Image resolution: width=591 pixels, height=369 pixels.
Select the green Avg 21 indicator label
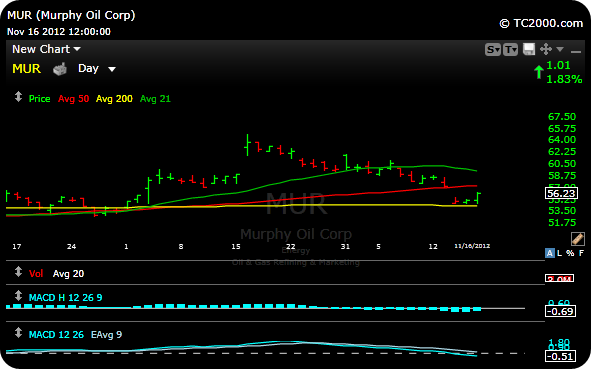pyautogui.click(x=155, y=99)
